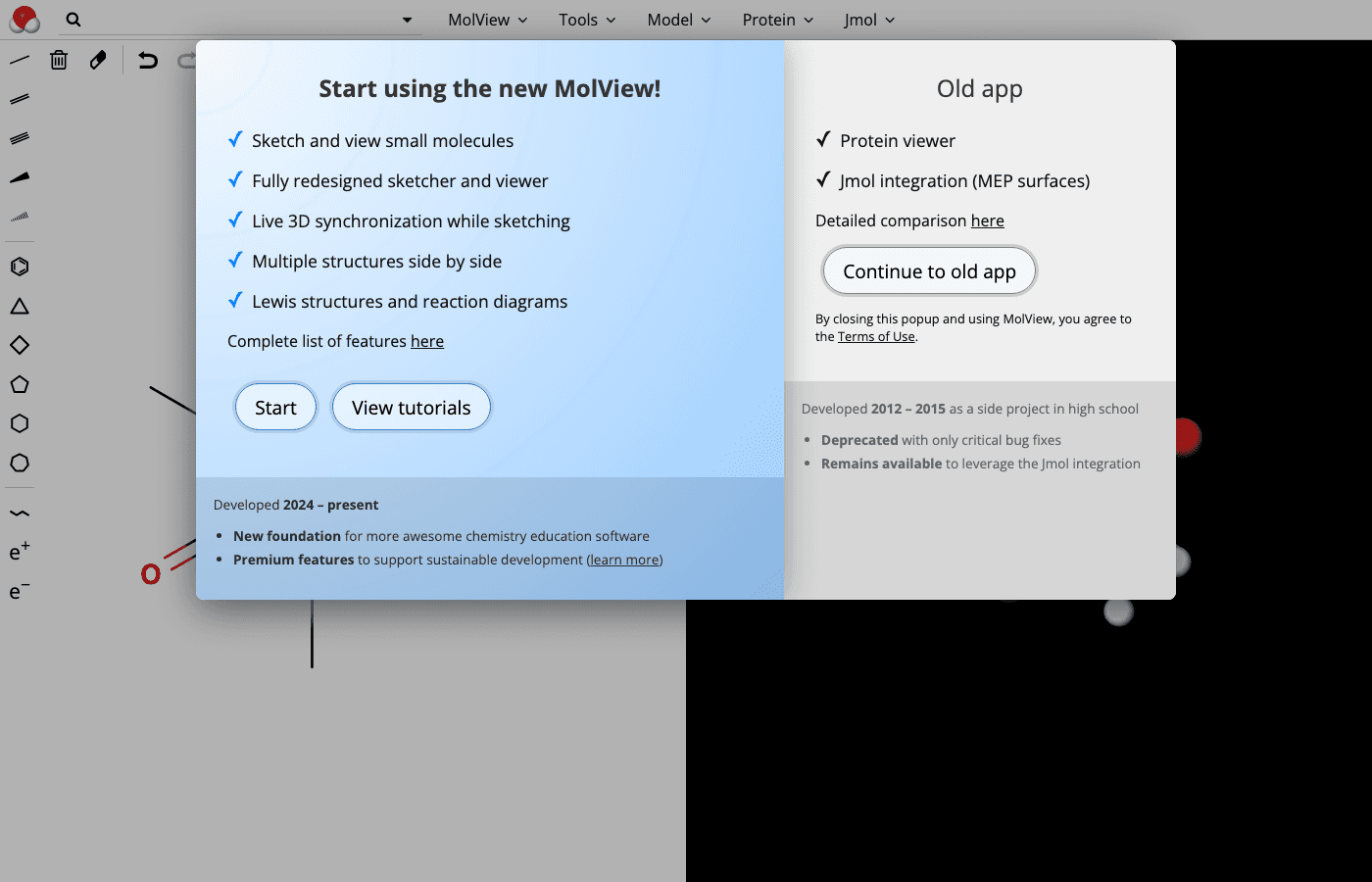Click inside the search input field
Viewport: 1372px width, 882px height.
click(x=235, y=20)
